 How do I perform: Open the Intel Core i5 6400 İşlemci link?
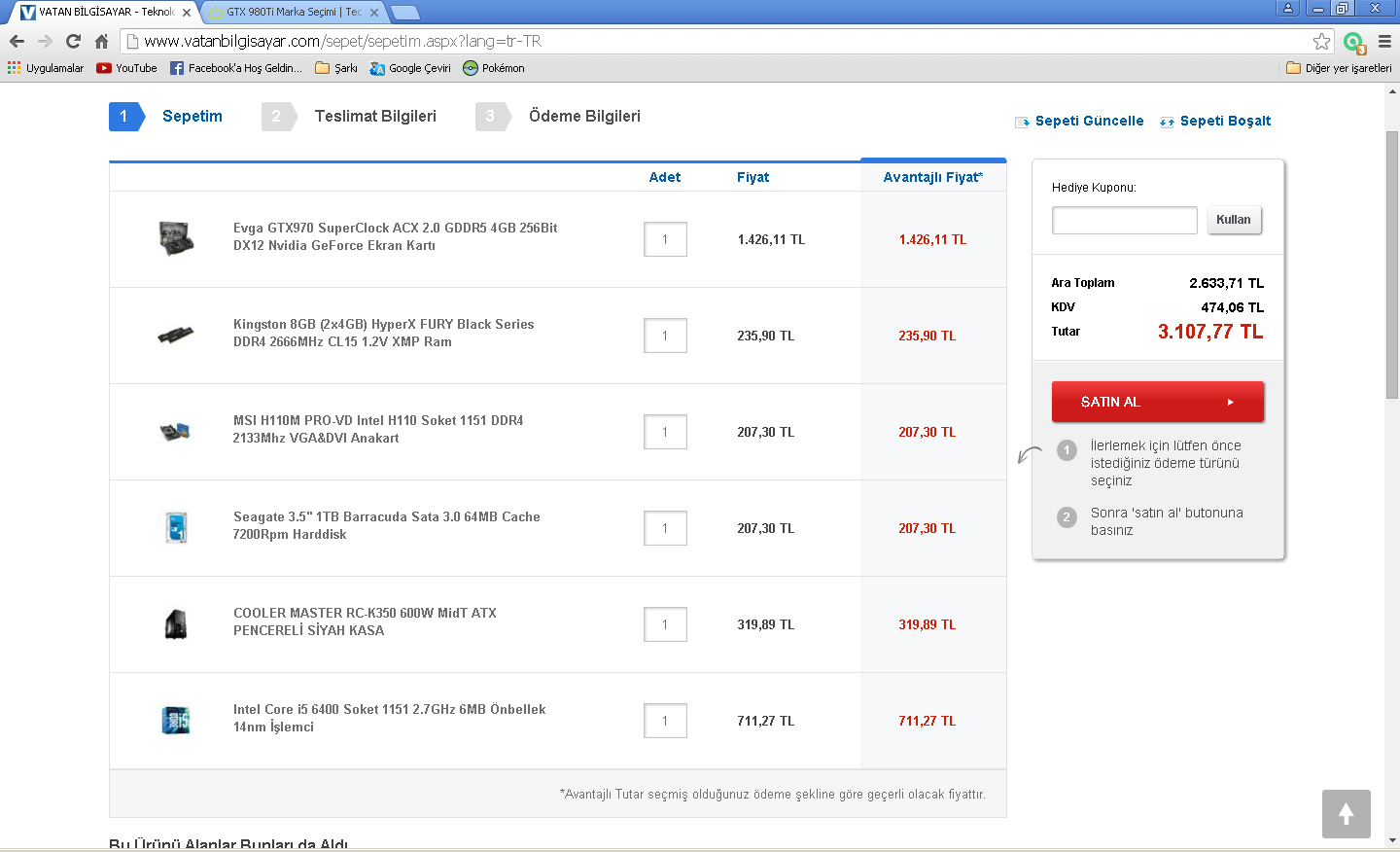point(389,718)
